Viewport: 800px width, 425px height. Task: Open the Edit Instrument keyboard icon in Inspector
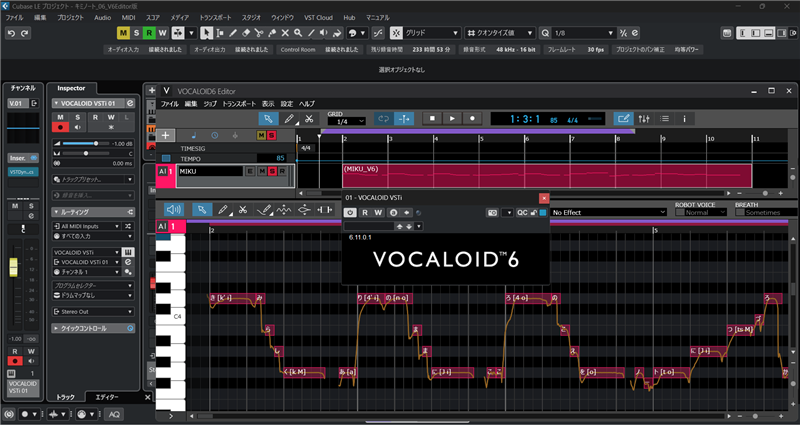128,252
